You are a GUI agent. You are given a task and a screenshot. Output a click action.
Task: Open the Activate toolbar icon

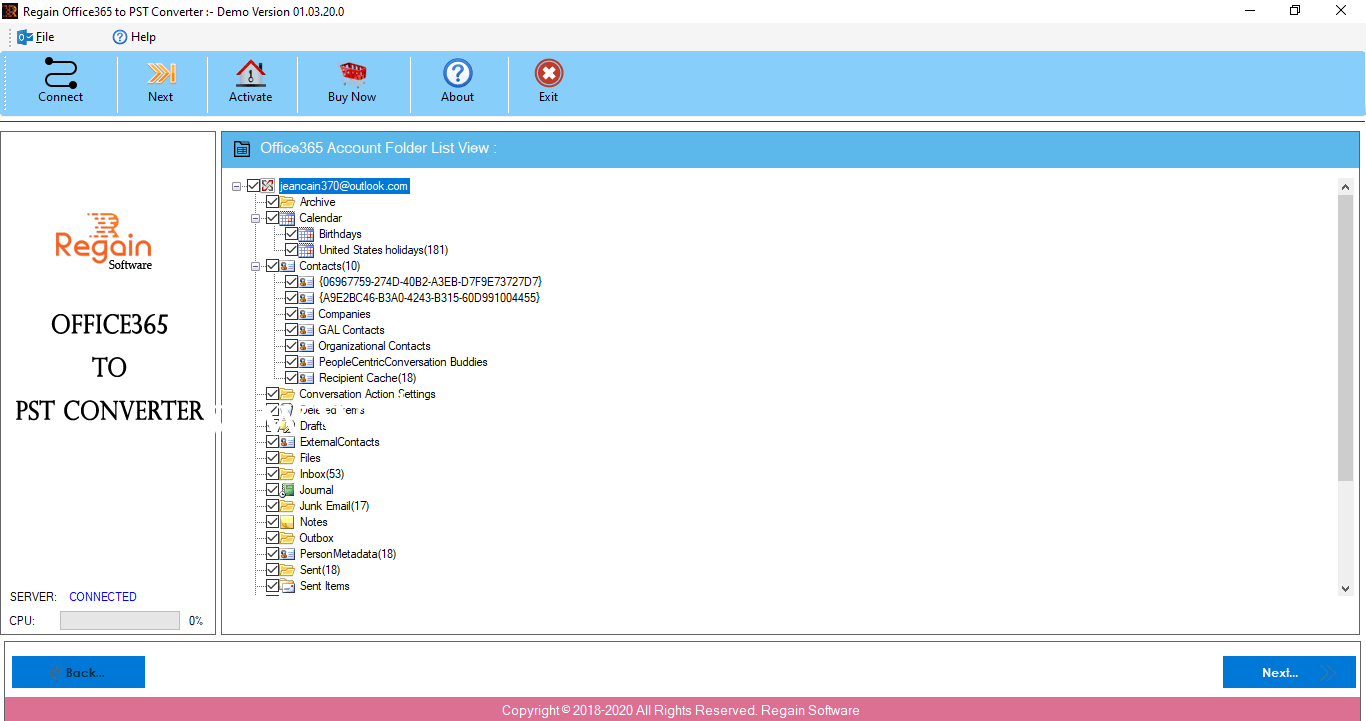coord(250,73)
